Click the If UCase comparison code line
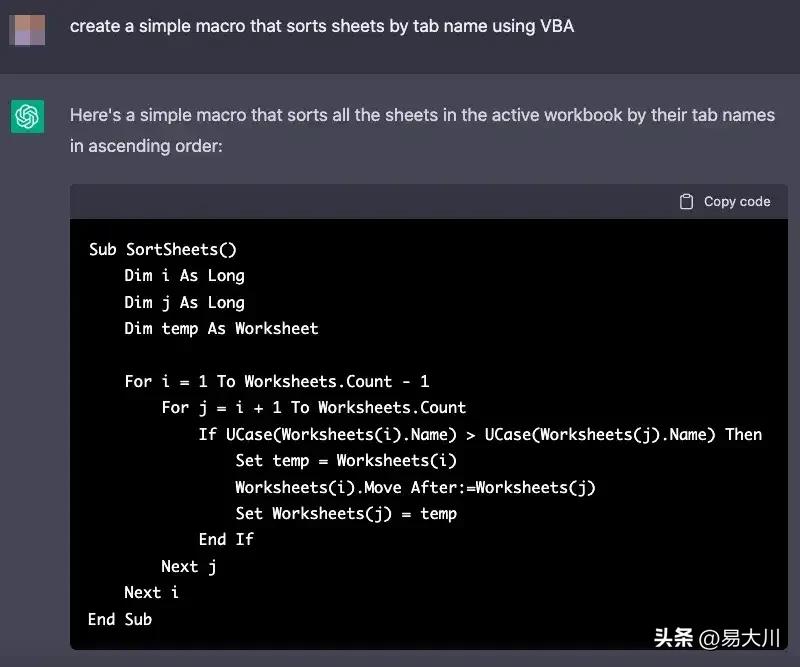This screenshot has width=800, height=667. [480, 434]
